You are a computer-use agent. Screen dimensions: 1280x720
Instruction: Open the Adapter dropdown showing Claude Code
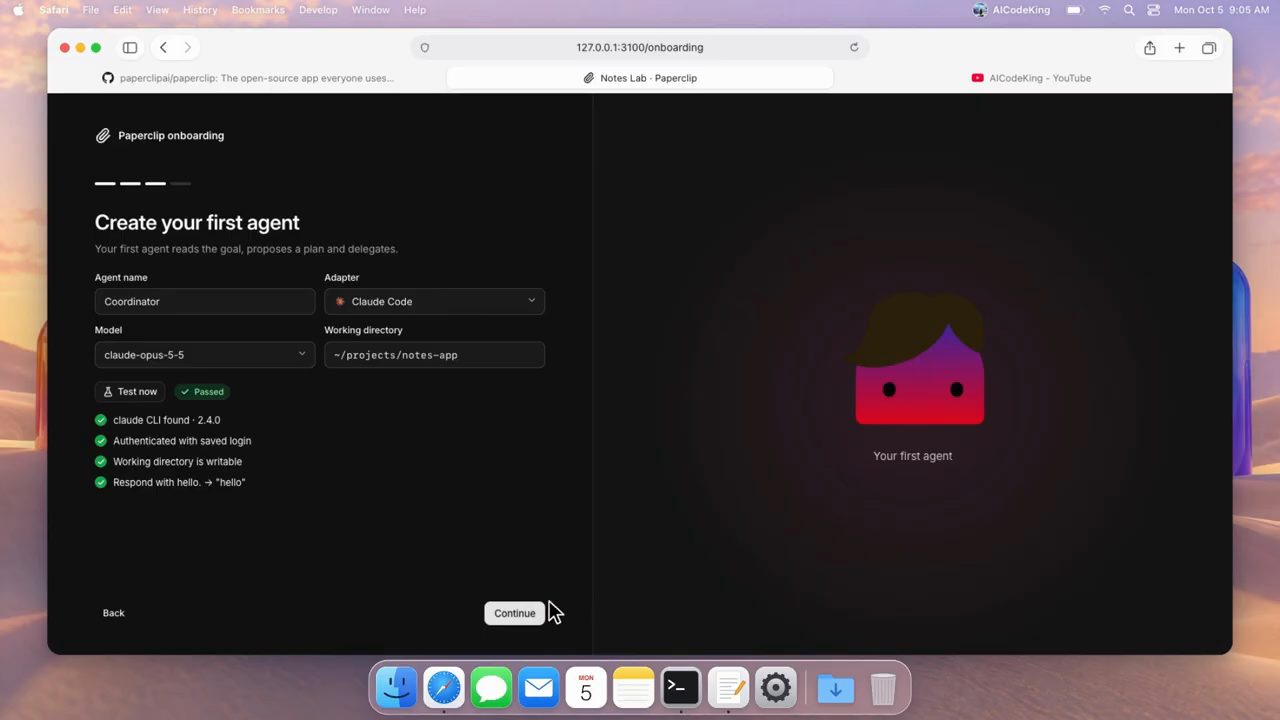[x=434, y=301]
